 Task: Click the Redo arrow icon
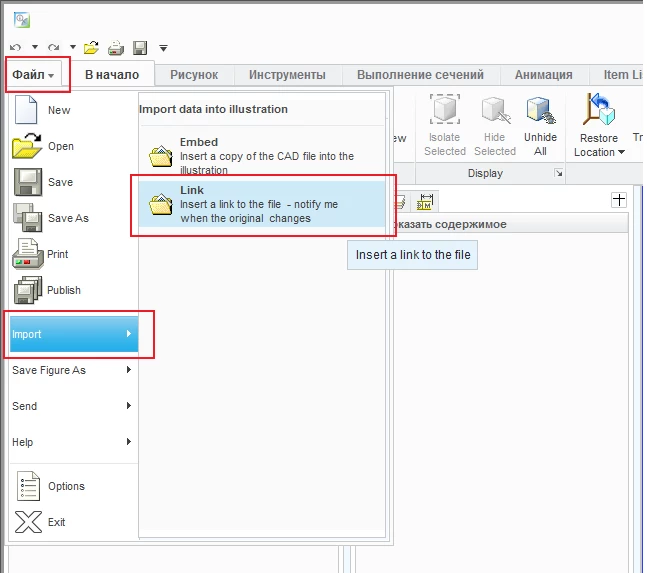(x=54, y=47)
